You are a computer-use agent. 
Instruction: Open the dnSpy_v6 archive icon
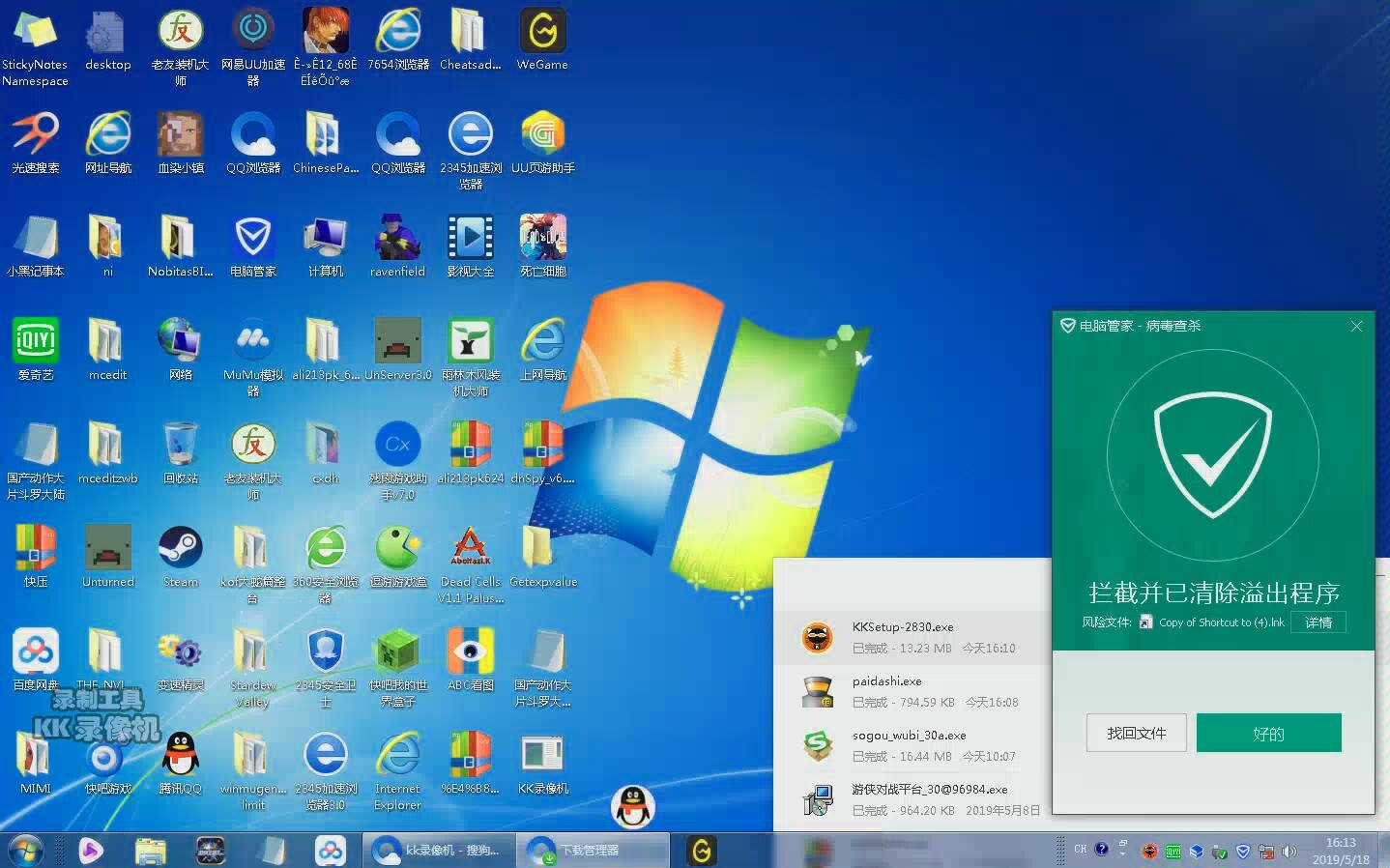[x=542, y=452]
